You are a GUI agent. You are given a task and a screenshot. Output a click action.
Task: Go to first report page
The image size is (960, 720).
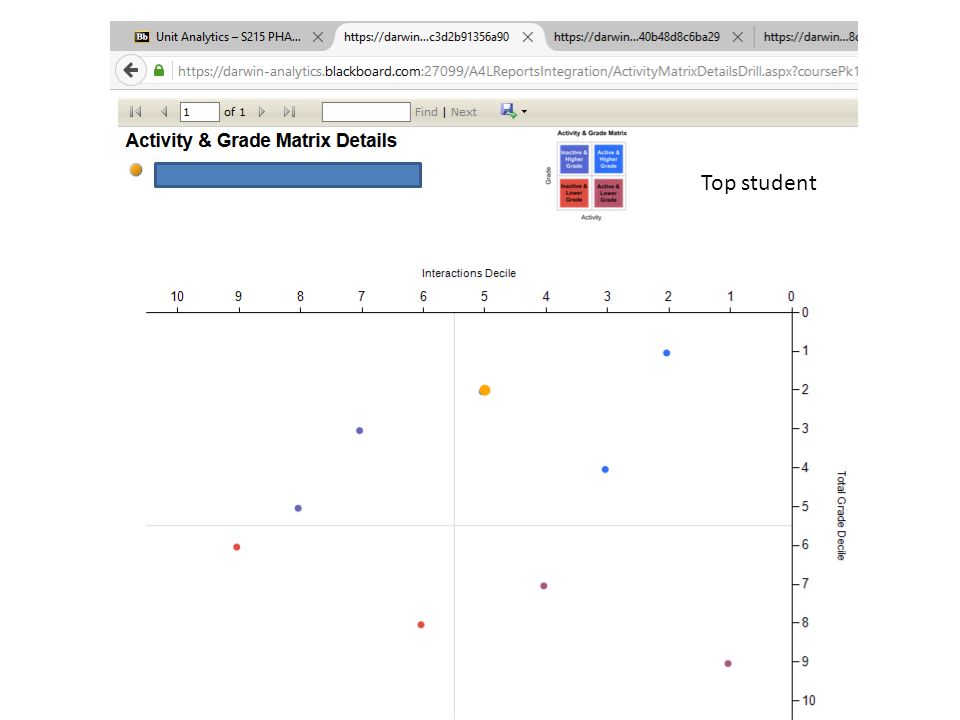(x=135, y=112)
